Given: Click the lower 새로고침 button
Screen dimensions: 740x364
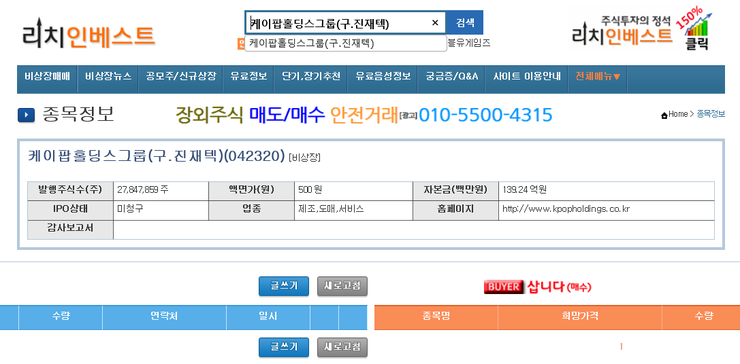Looking at the screenshot, I should pyautogui.click(x=342, y=347).
